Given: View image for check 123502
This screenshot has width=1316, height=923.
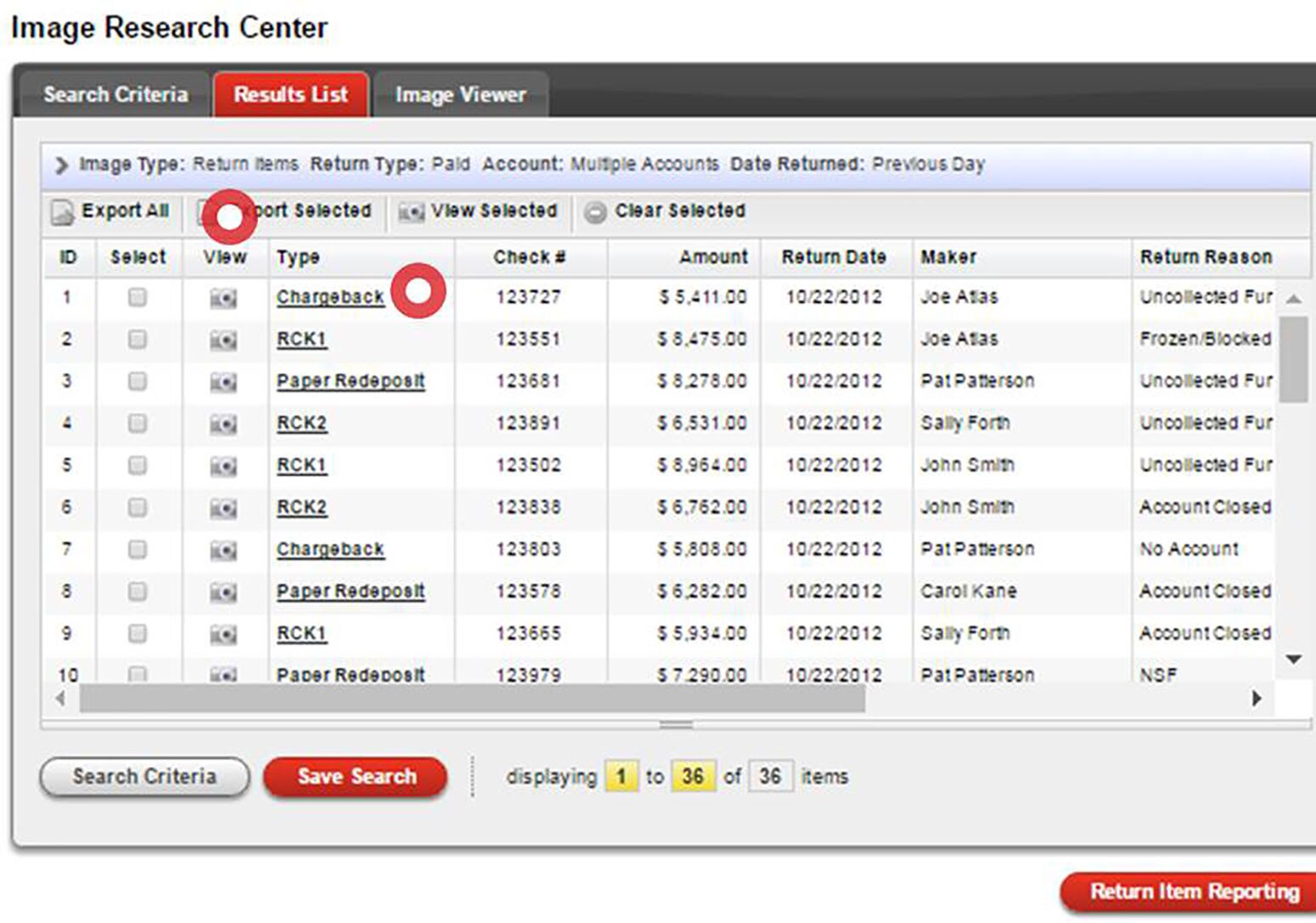Looking at the screenshot, I should pos(223,466).
